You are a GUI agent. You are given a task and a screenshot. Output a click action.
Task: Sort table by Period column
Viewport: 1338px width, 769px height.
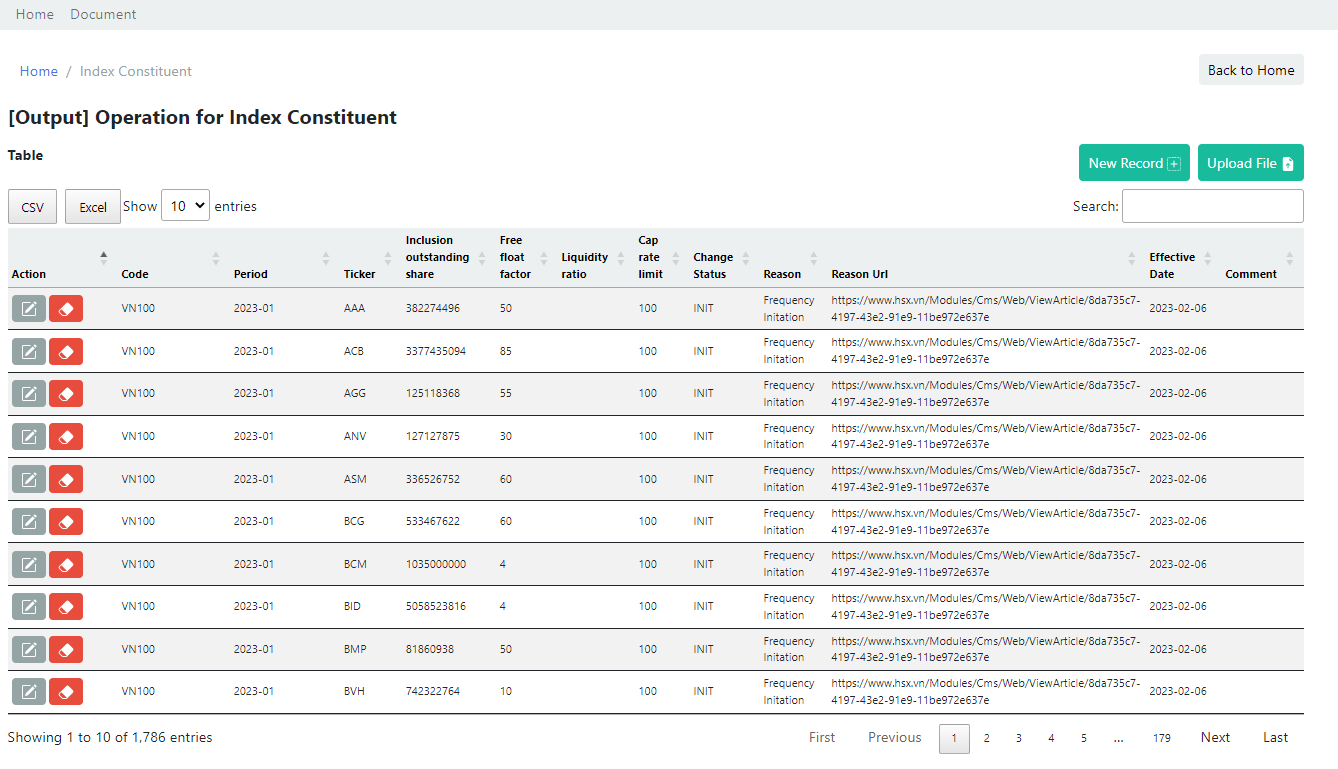point(285,258)
